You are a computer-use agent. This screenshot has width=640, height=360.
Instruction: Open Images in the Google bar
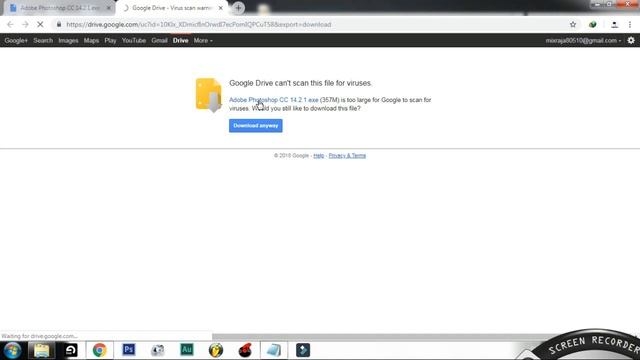coord(68,40)
